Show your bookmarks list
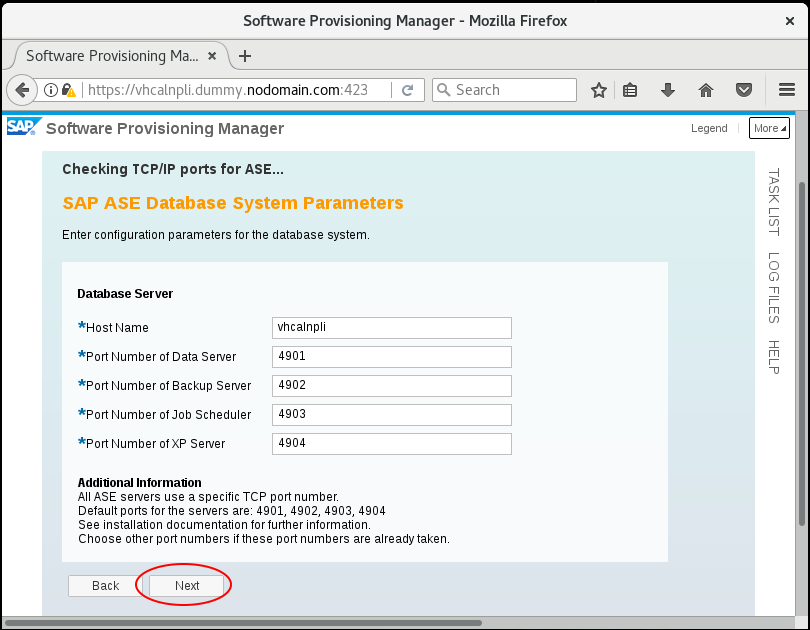The width and height of the screenshot is (810, 630). [630, 90]
